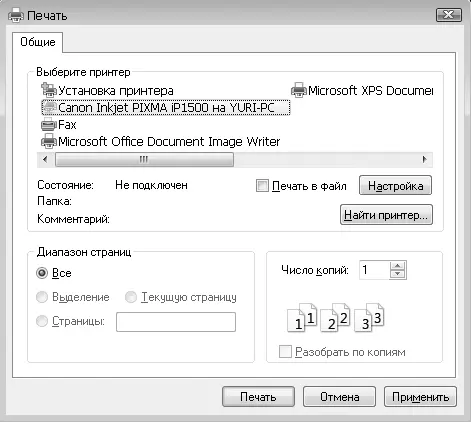The width and height of the screenshot is (471, 422).
Task: Click the Настройка button
Action: point(395,185)
